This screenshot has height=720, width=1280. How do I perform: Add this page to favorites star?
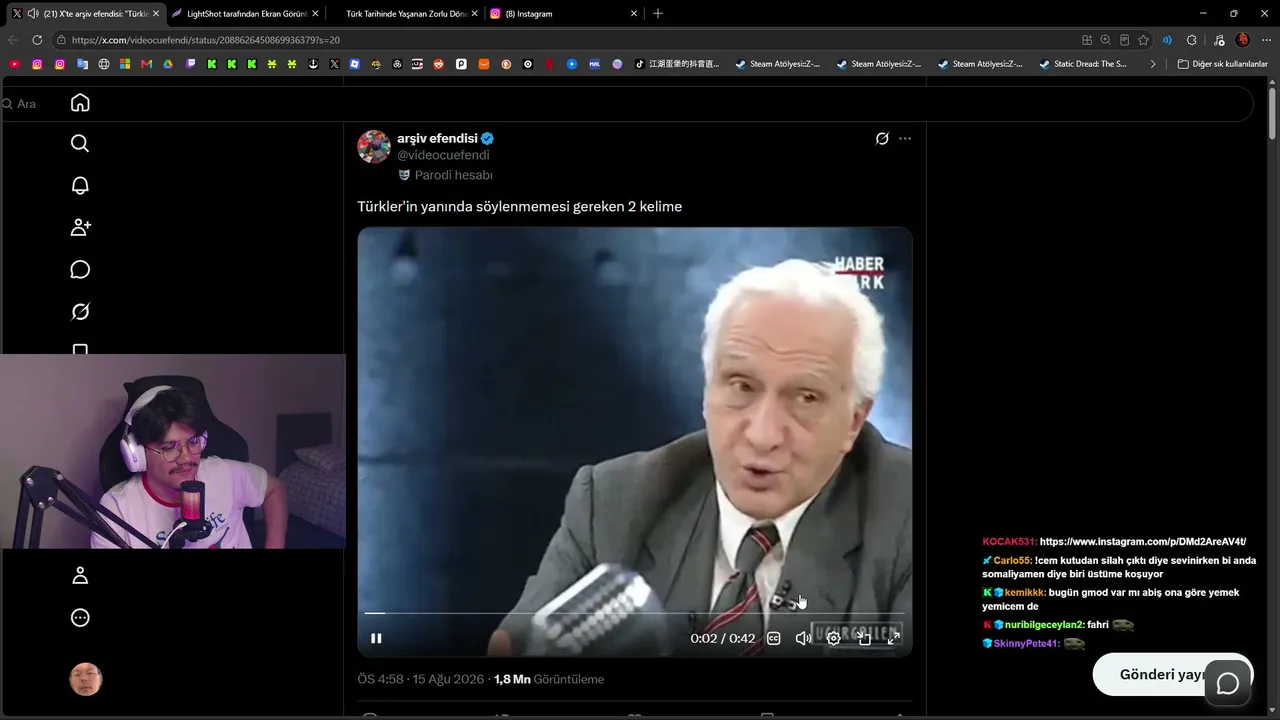point(1143,40)
